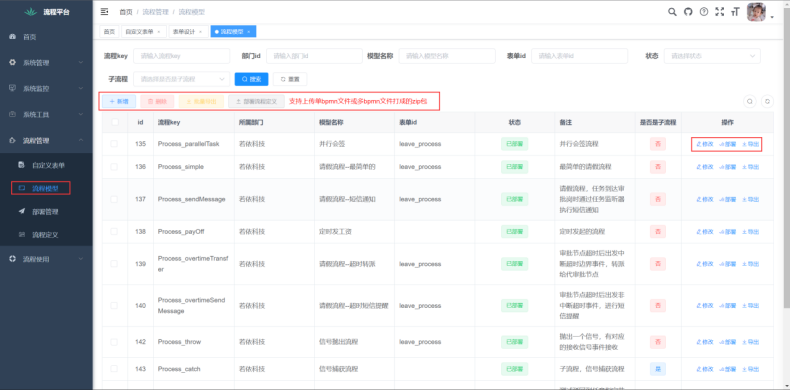Open the font size setting icon

click(736, 12)
